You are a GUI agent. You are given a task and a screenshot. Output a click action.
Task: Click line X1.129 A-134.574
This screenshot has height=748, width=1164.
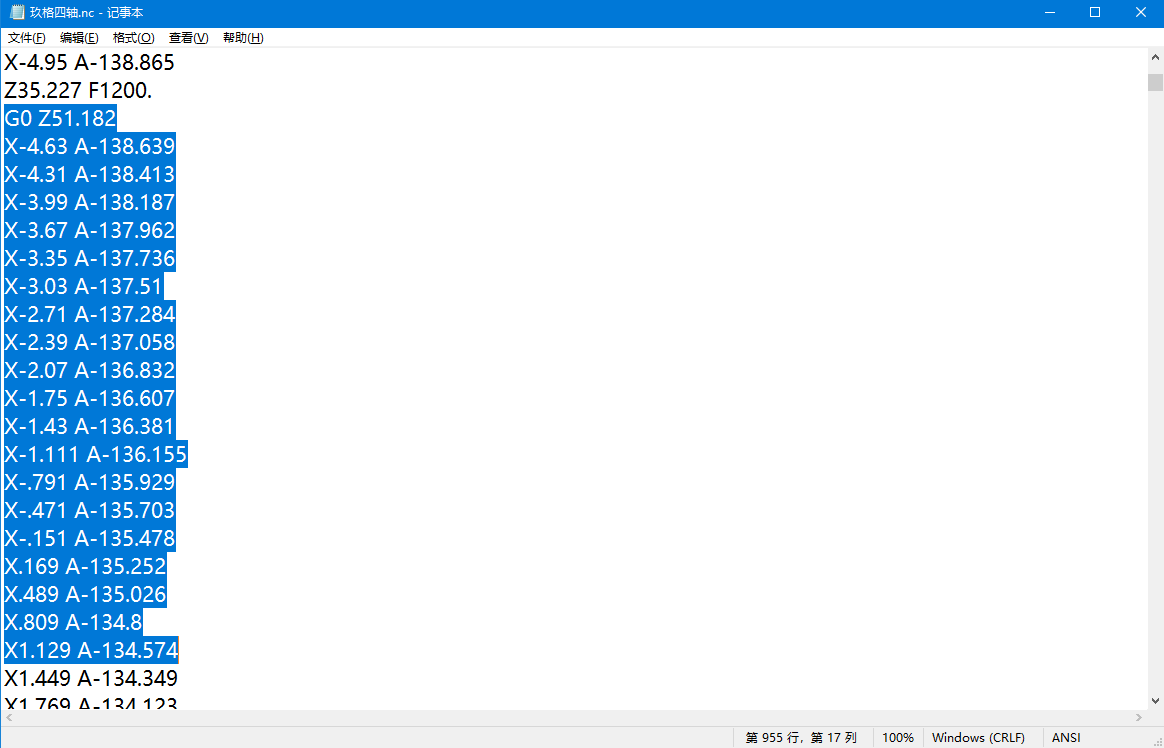91,650
